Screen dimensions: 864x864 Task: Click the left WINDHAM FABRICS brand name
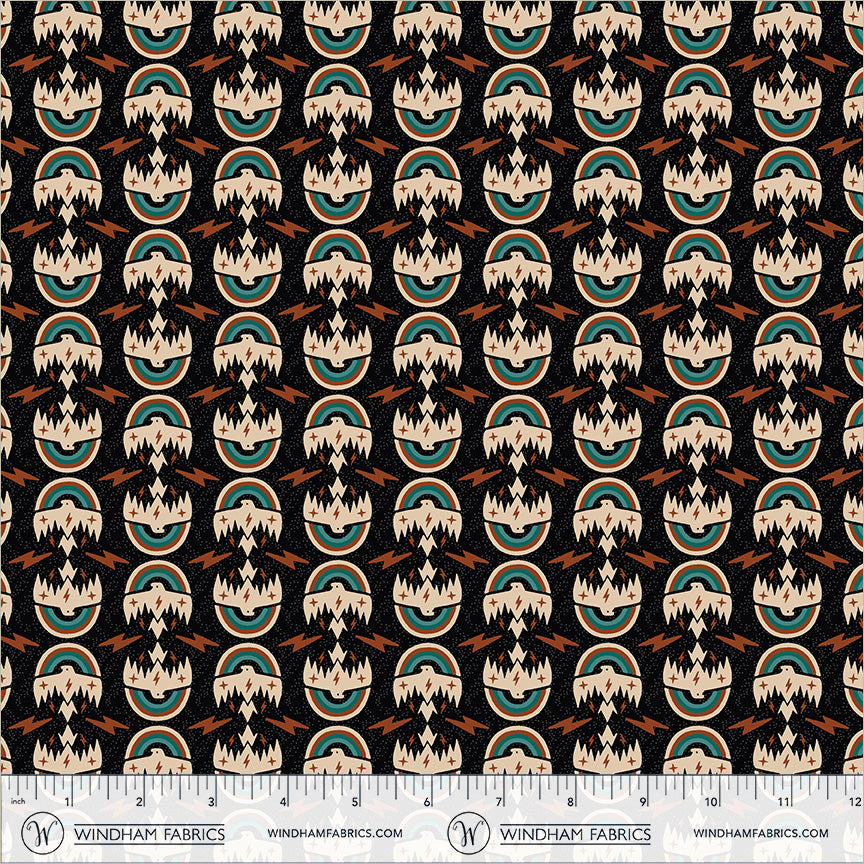pyautogui.click(x=149, y=833)
